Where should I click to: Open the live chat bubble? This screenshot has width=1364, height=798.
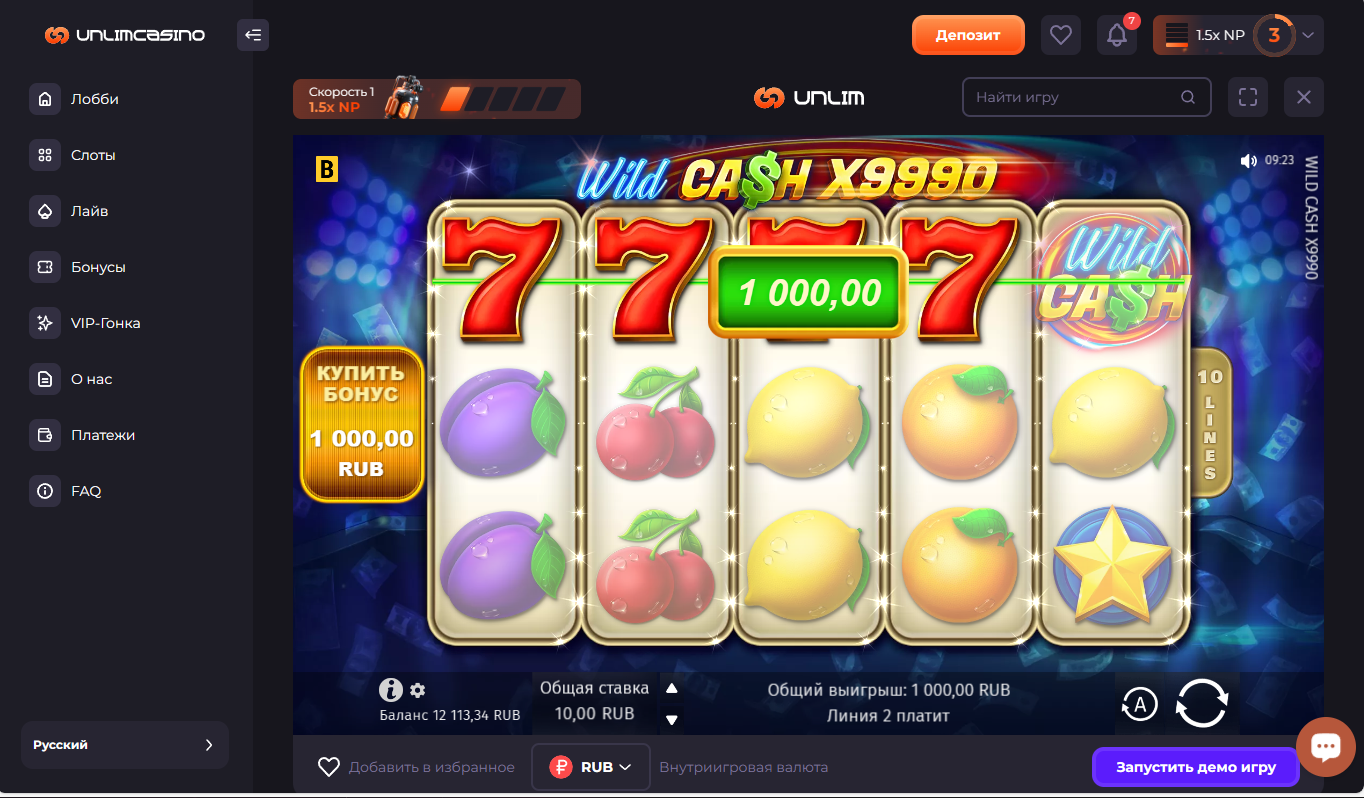point(1326,746)
